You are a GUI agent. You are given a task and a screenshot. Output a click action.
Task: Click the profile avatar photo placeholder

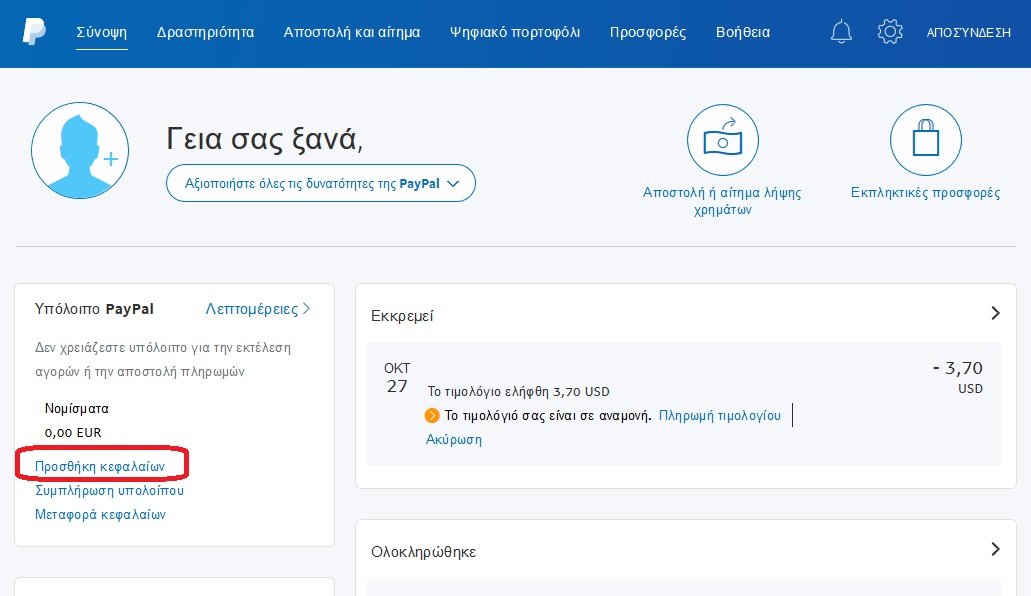coord(80,151)
